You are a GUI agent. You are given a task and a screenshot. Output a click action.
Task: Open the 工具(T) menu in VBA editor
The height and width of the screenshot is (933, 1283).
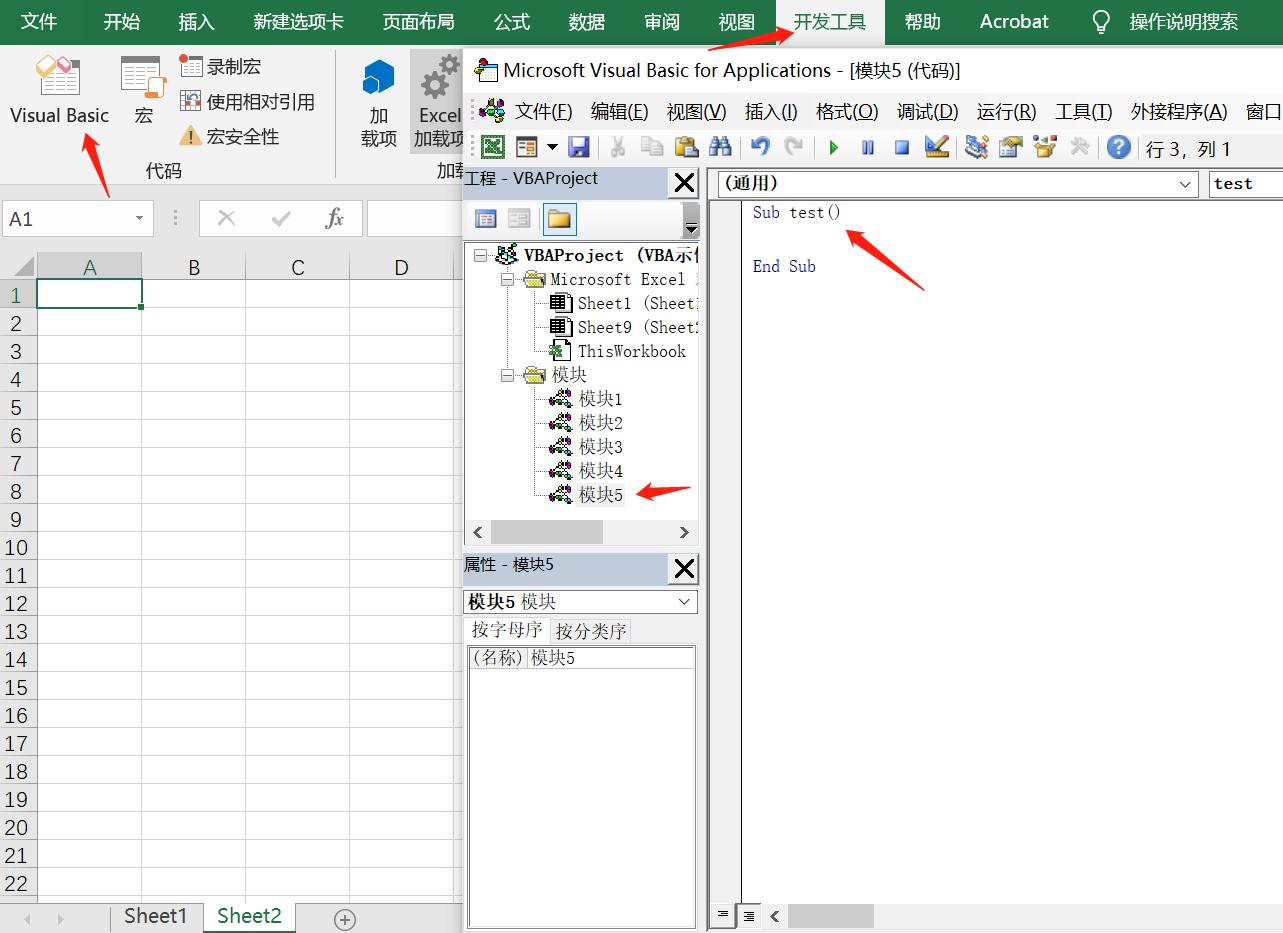[x=1084, y=111]
